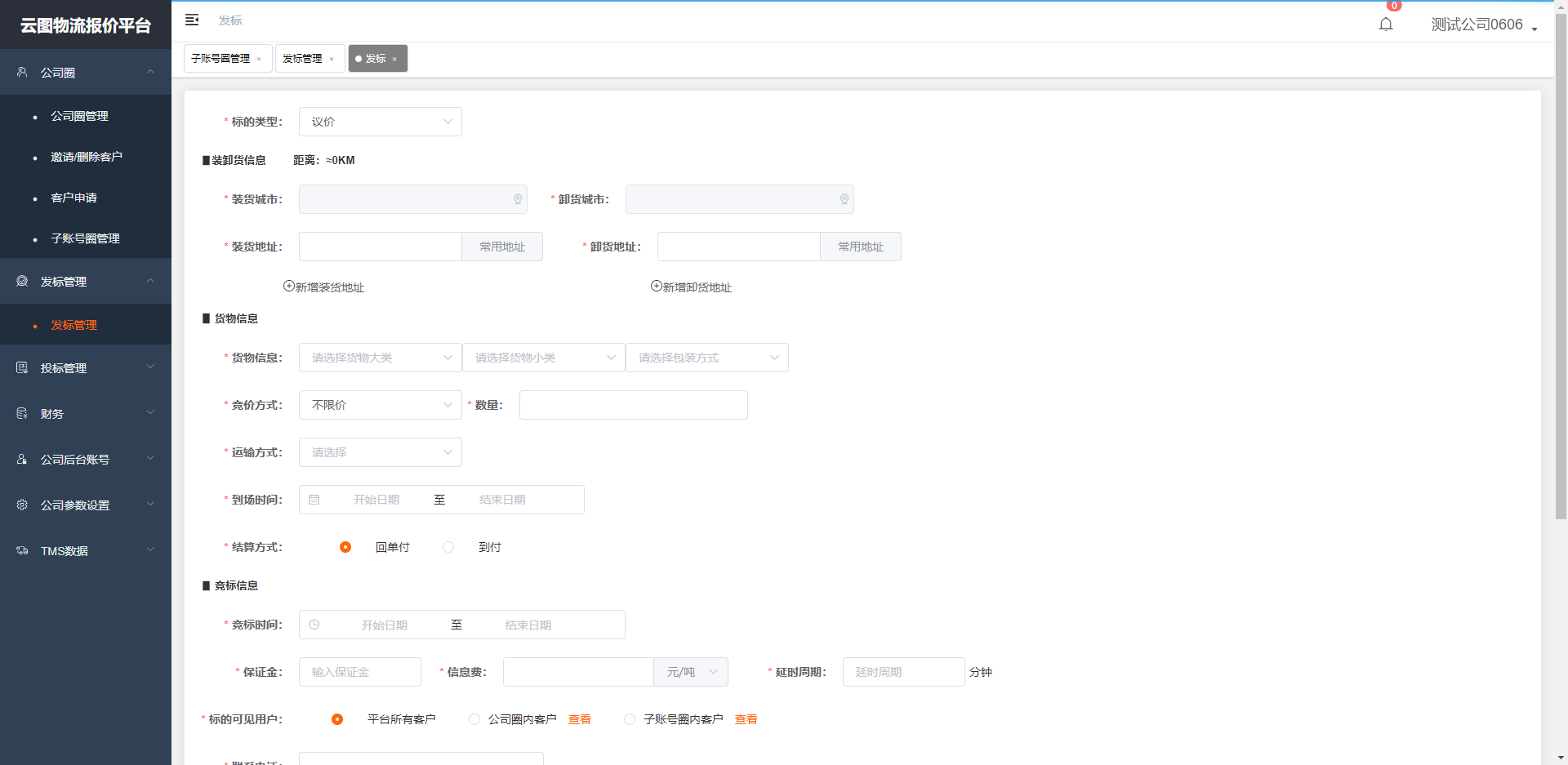
Task: Click the 公司后台账号 sidebar icon
Action: pos(22,459)
